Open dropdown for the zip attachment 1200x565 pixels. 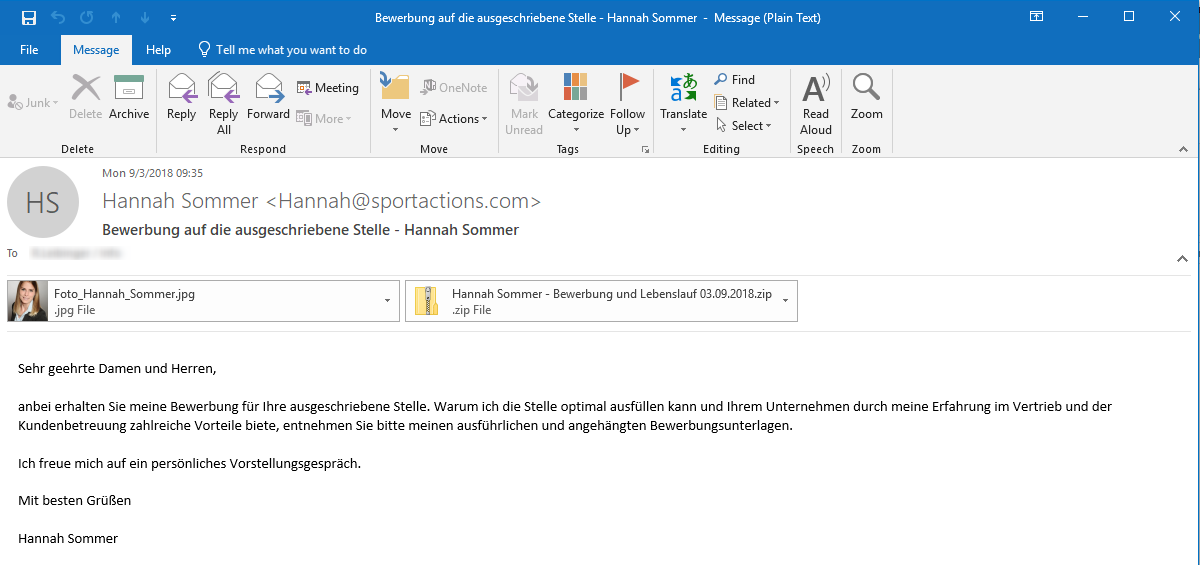pyautogui.click(x=786, y=301)
